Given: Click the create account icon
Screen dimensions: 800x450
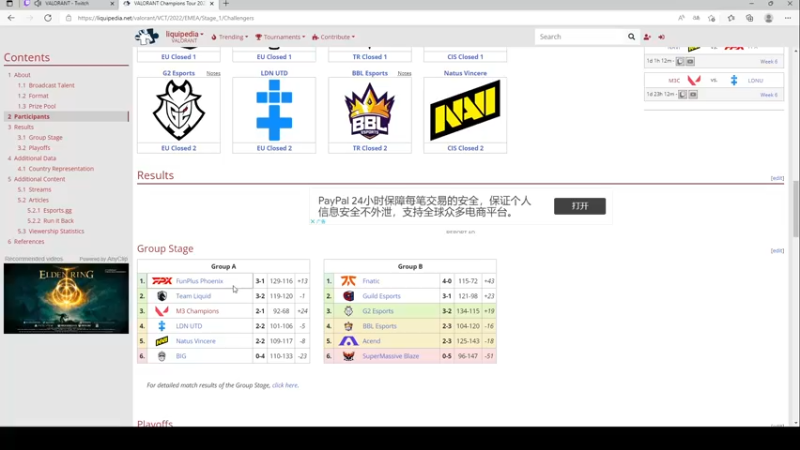Looking at the screenshot, I should point(647,37).
